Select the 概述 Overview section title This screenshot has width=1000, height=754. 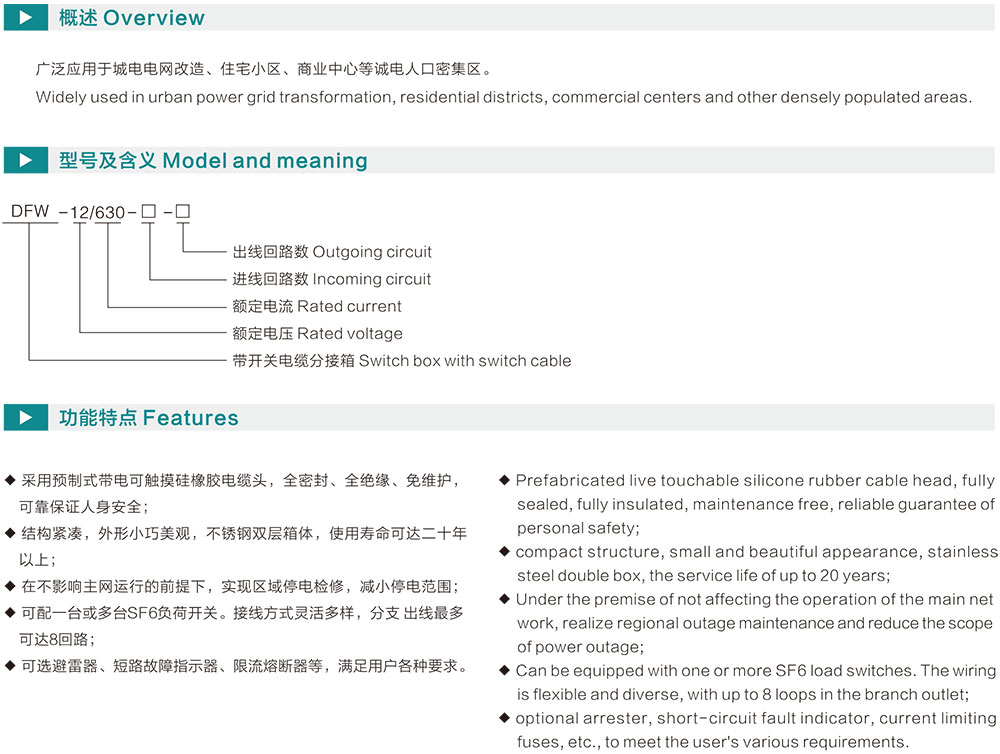tap(131, 18)
